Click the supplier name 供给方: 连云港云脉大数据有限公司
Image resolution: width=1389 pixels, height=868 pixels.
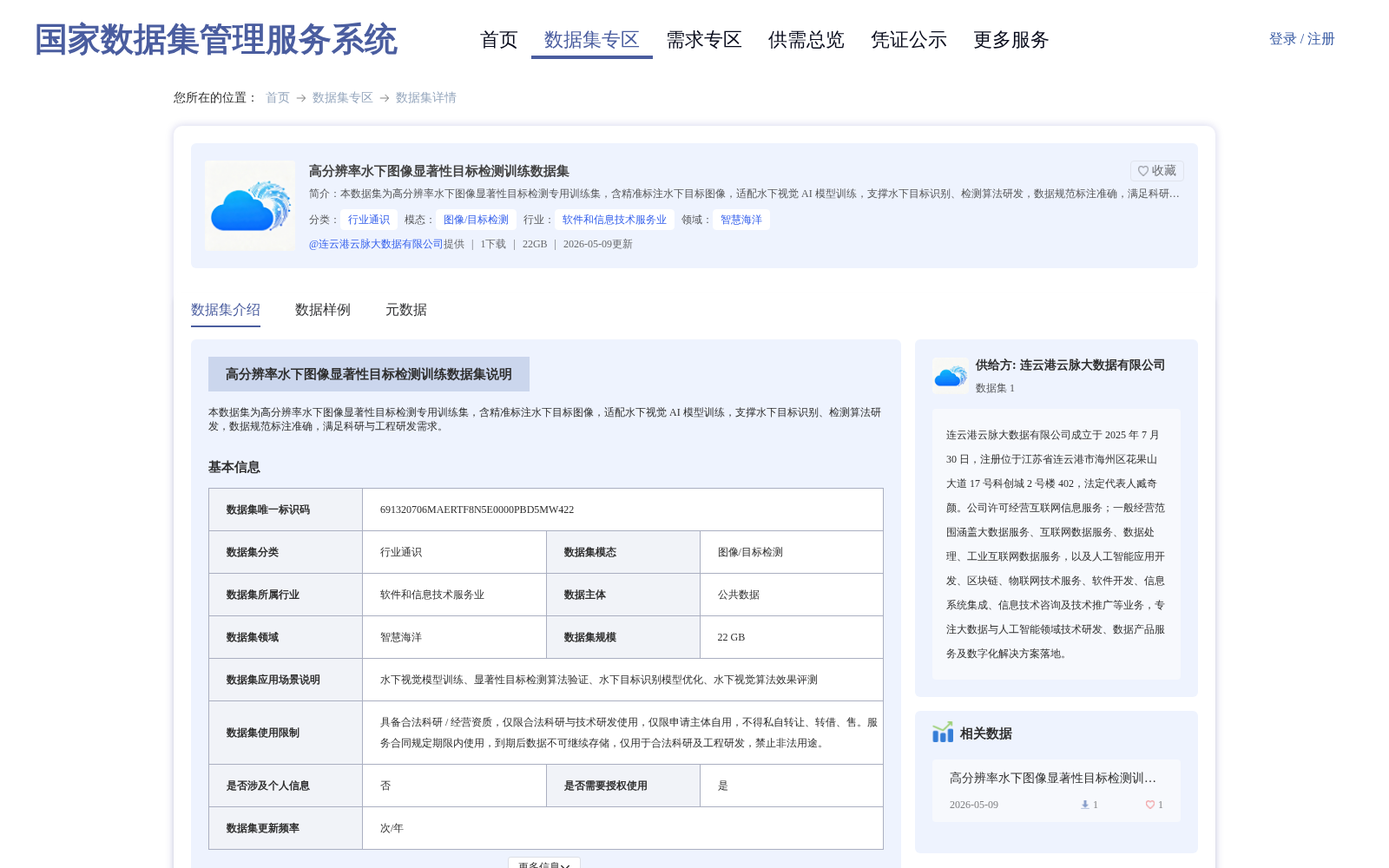point(1070,365)
